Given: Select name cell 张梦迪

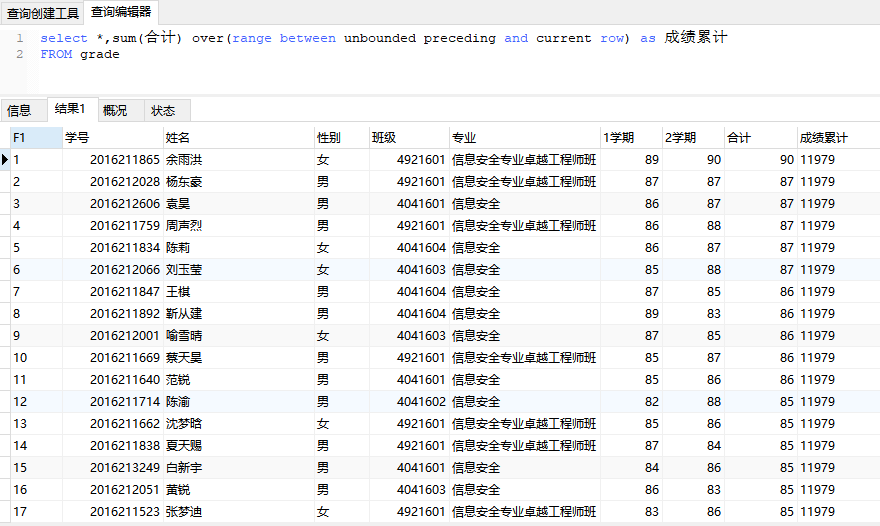Looking at the screenshot, I should 239,512.
